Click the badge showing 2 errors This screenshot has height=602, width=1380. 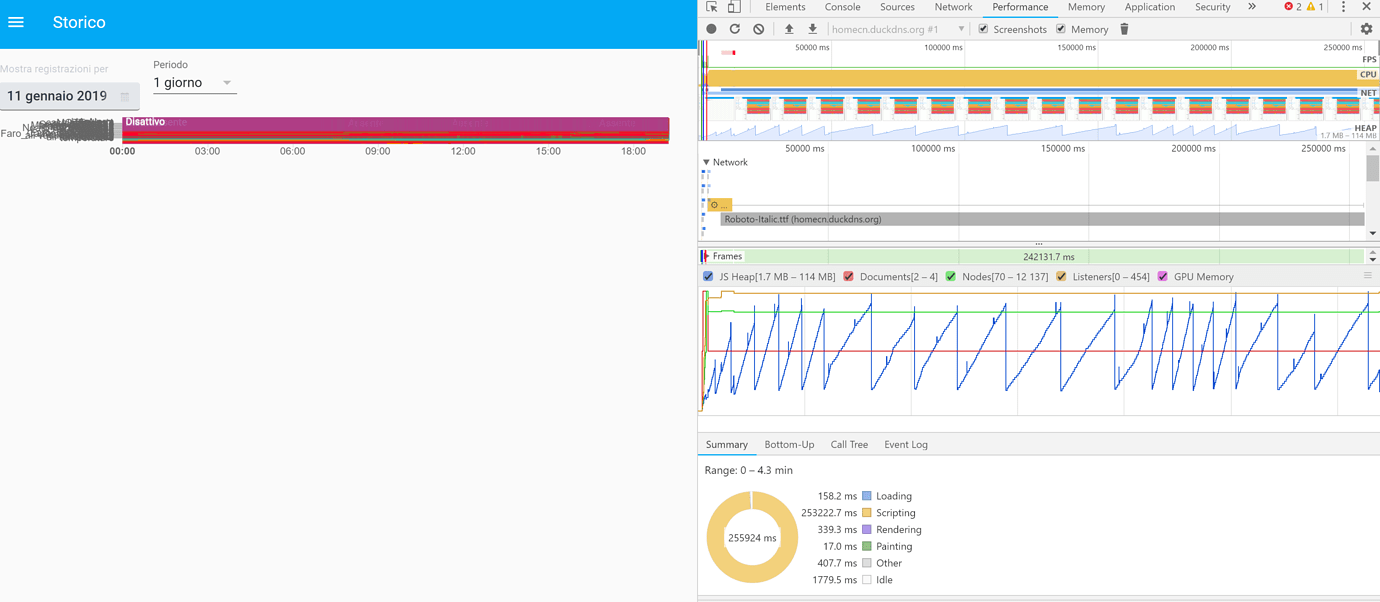pyautogui.click(x=1290, y=7)
